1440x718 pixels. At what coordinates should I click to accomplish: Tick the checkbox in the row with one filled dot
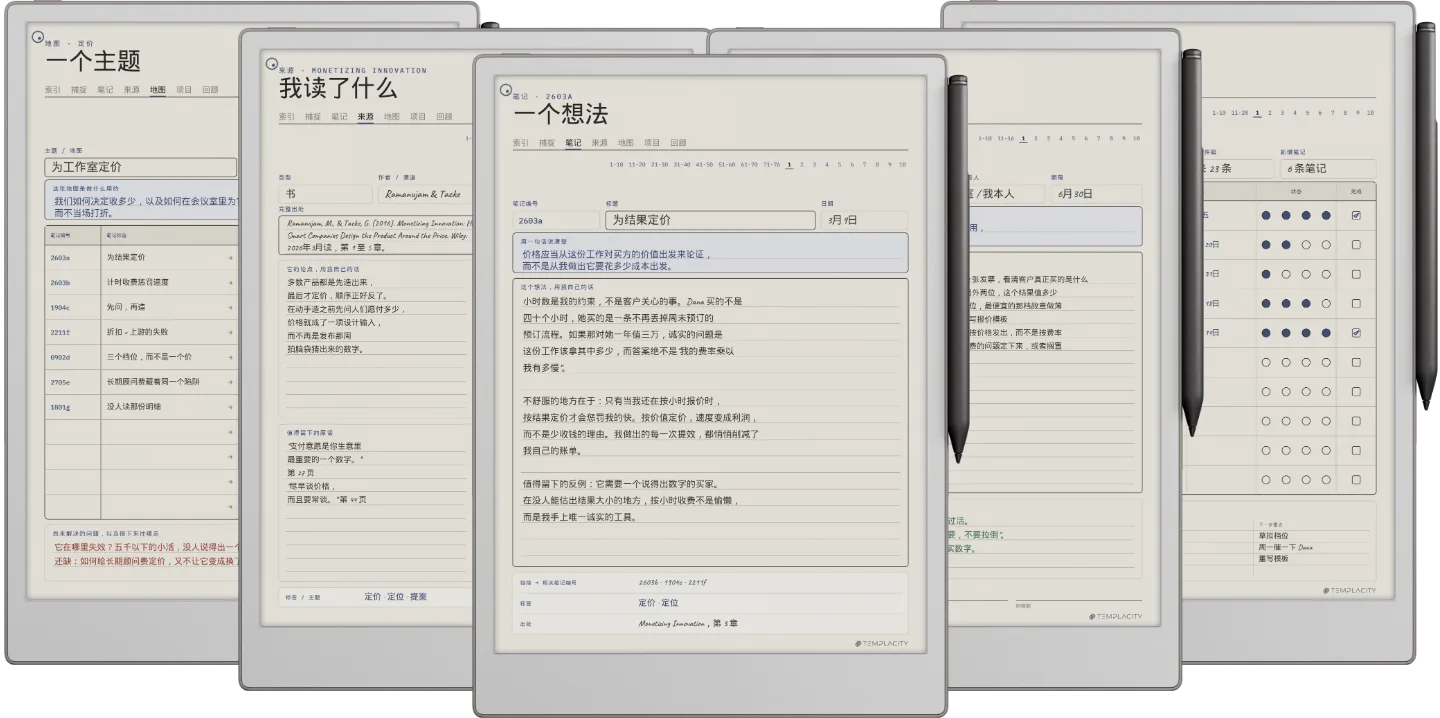1356,274
